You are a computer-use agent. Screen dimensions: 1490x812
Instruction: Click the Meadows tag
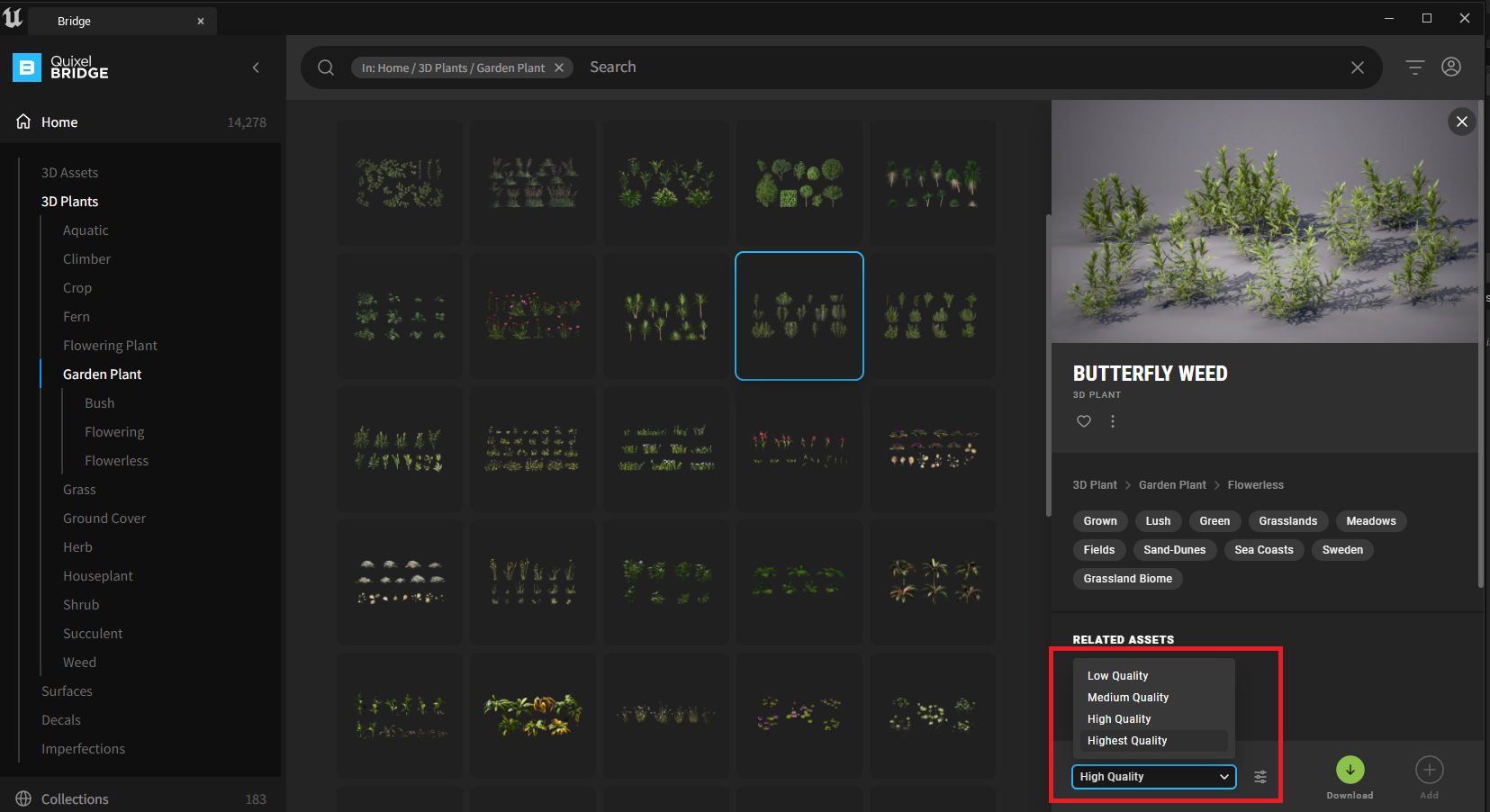(1371, 521)
